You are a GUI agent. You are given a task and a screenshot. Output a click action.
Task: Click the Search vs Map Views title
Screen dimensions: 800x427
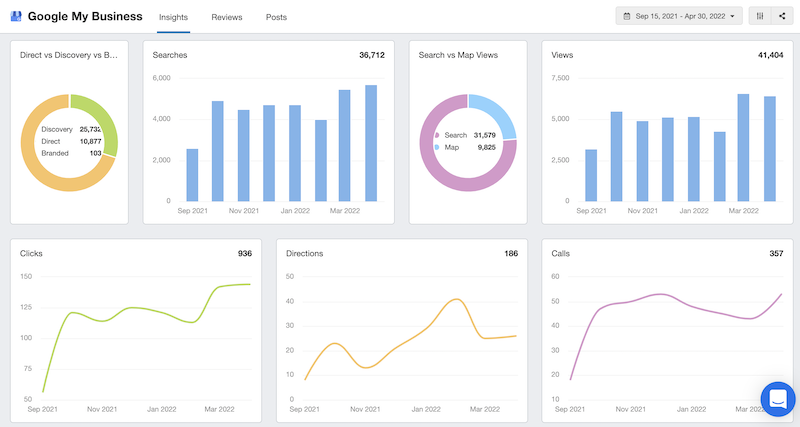[458, 55]
